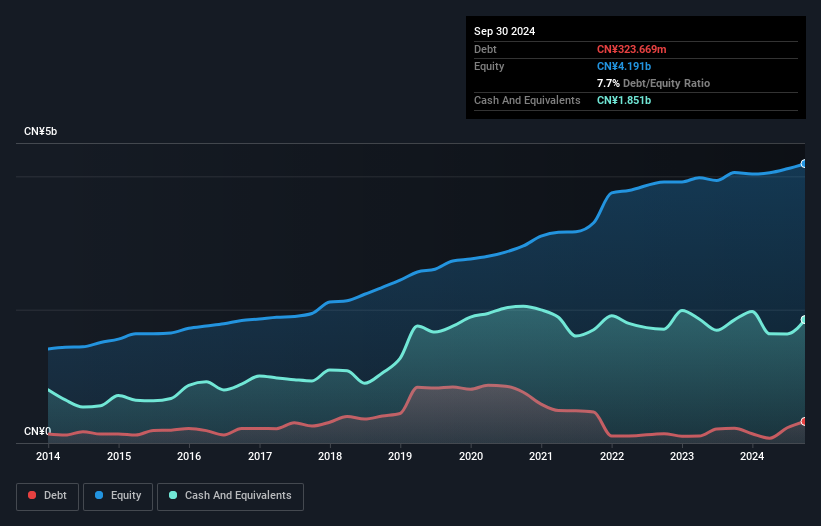Click the 2021 axis label
The image size is (821, 526).
point(541,456)
